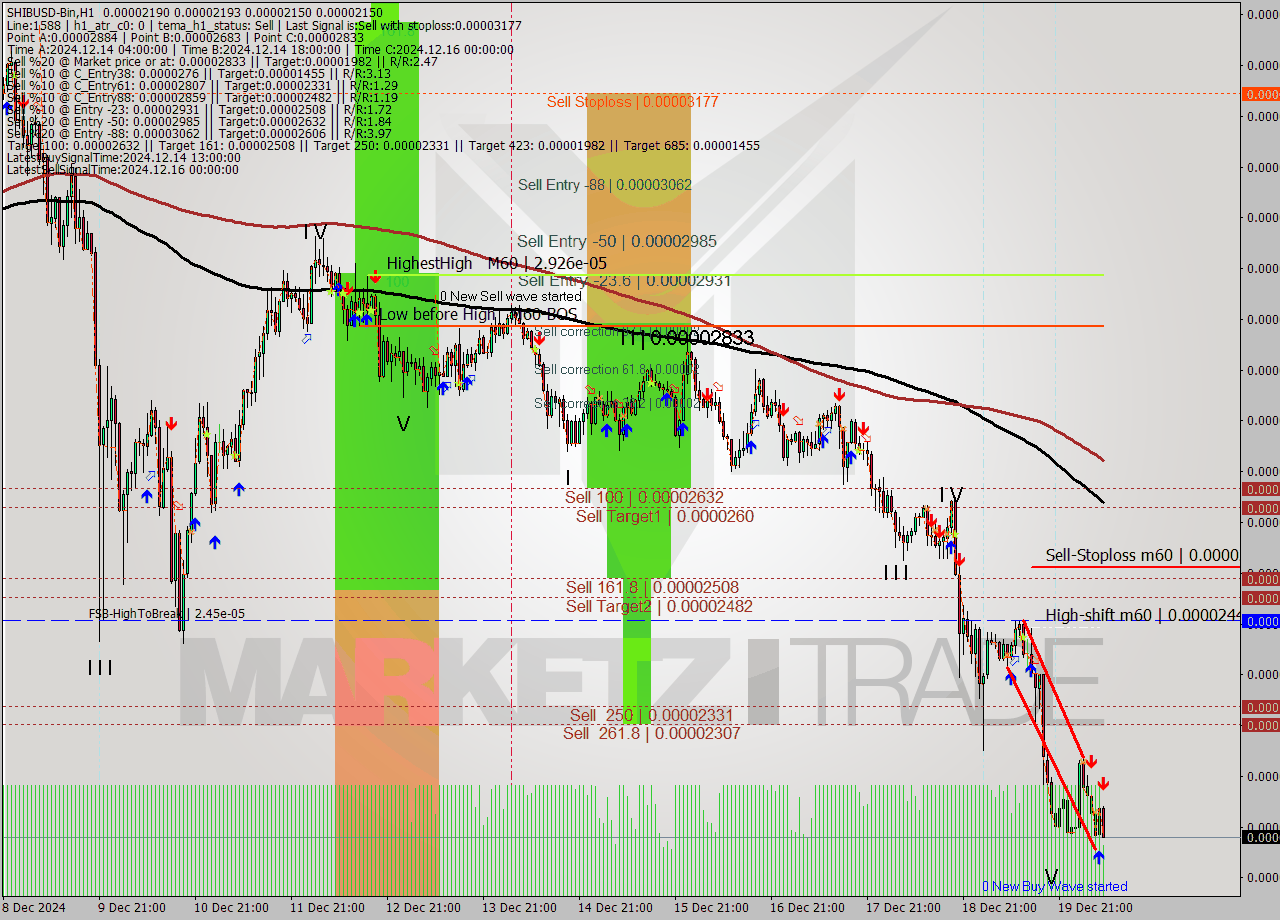
Task: Click the 'Sell 100 | 0.00002632' label
Action: (644, 497)
